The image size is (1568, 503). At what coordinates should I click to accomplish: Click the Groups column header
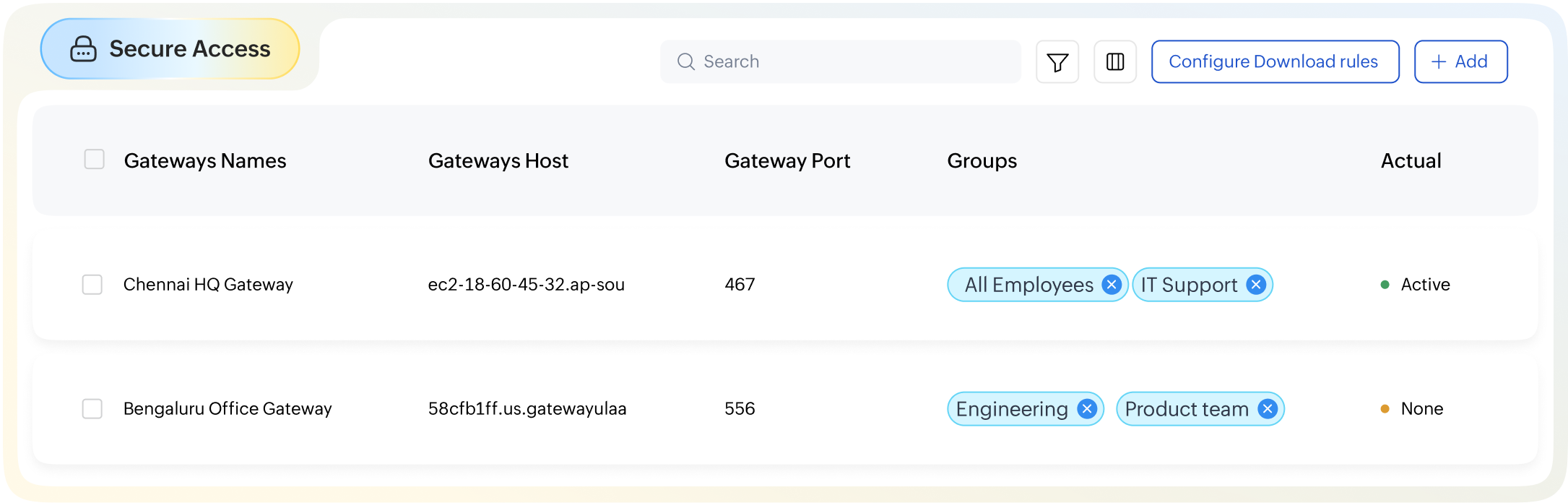coord(982,160)
